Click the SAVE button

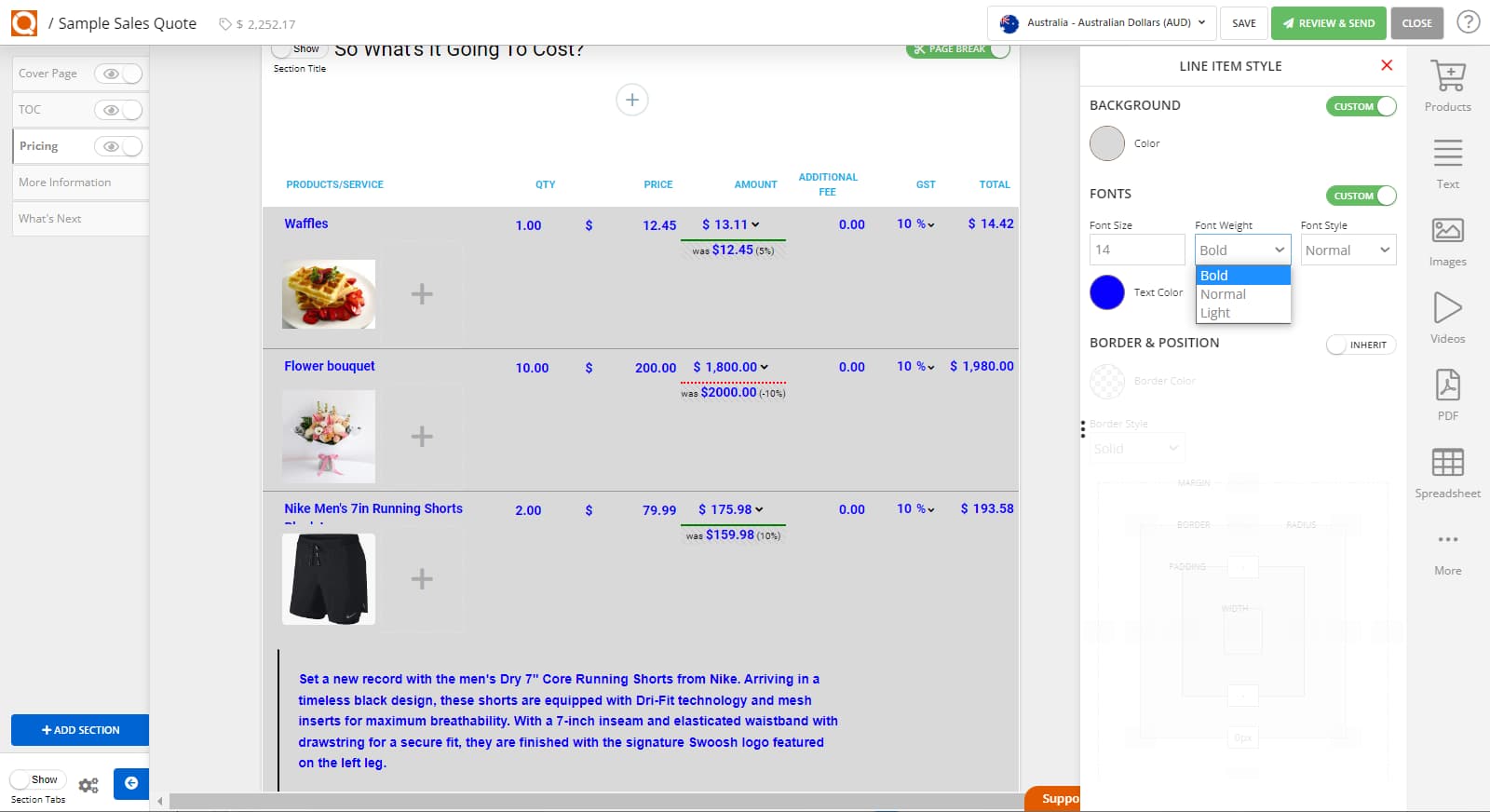[x=1244, y=23]
